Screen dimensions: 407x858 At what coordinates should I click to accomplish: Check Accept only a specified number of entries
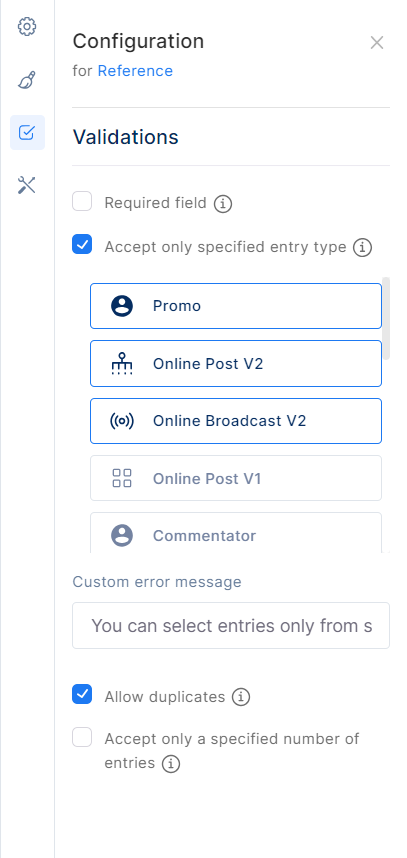(82, 737)
